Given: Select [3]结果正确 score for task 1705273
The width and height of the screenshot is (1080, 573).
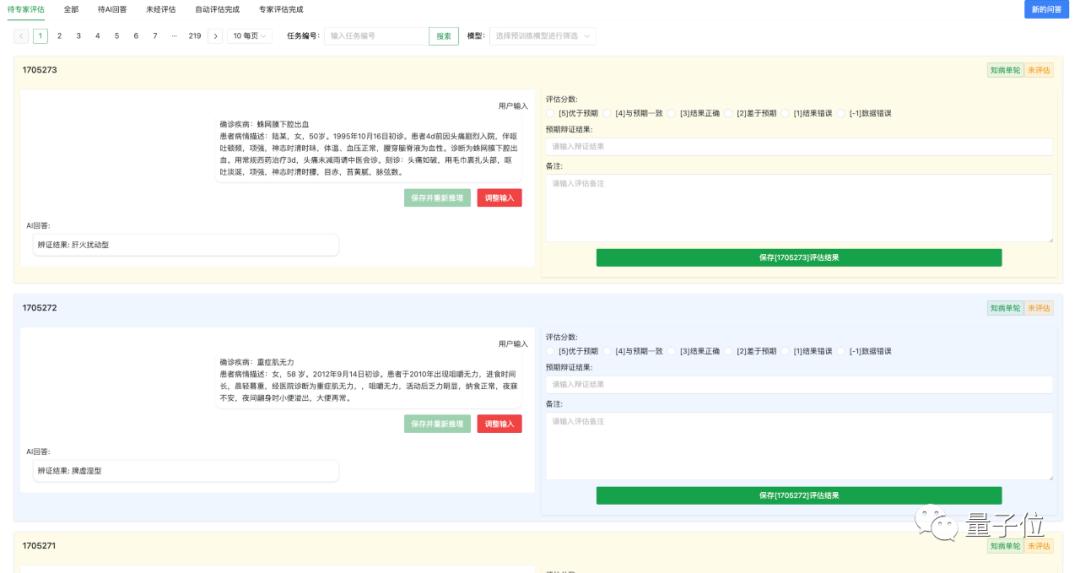Looking at the screenshot, I should point(674,113).
